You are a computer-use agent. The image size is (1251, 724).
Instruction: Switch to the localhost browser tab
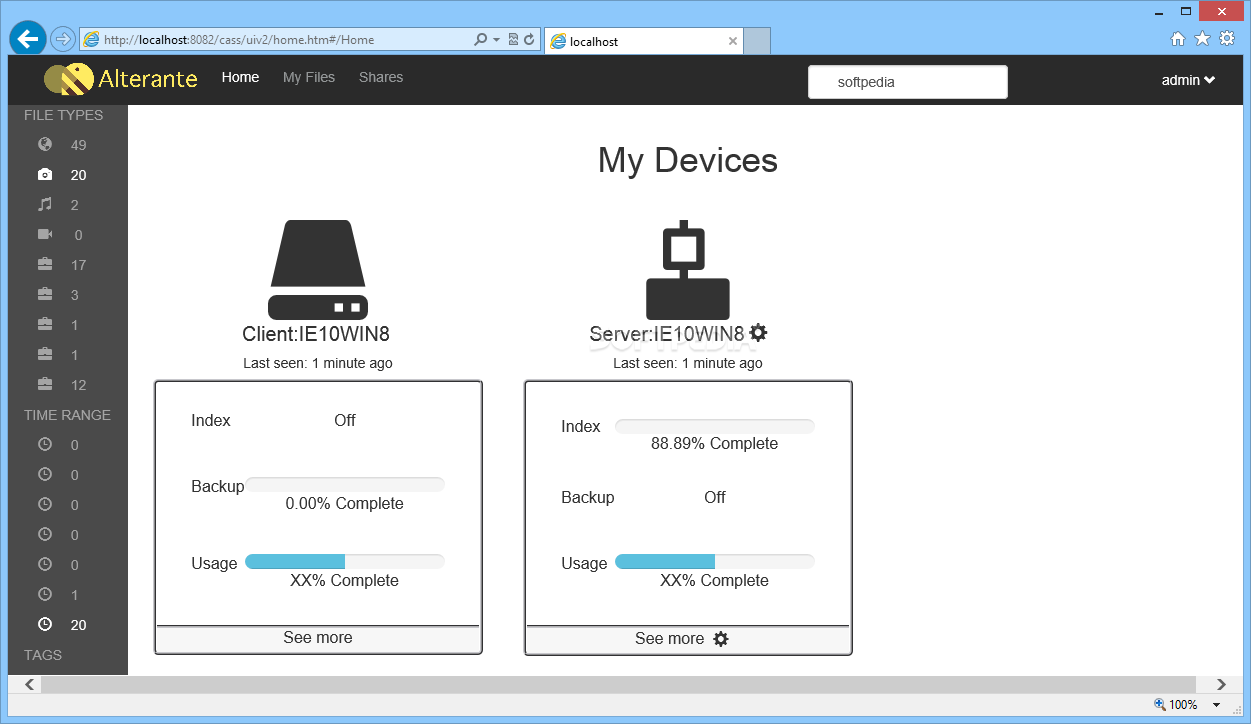click(645, 41)
